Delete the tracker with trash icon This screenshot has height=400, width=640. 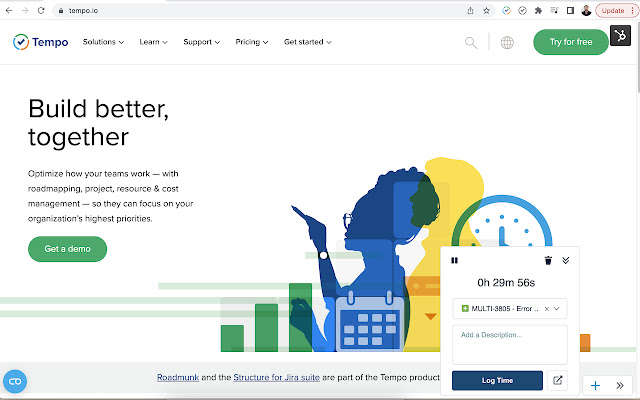pos(548,260)
